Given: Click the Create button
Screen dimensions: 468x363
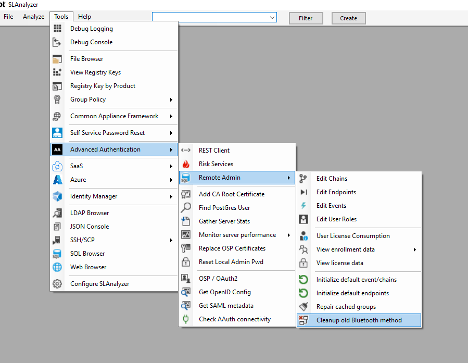Looking at the screenshot, I should tap(349, 18).
